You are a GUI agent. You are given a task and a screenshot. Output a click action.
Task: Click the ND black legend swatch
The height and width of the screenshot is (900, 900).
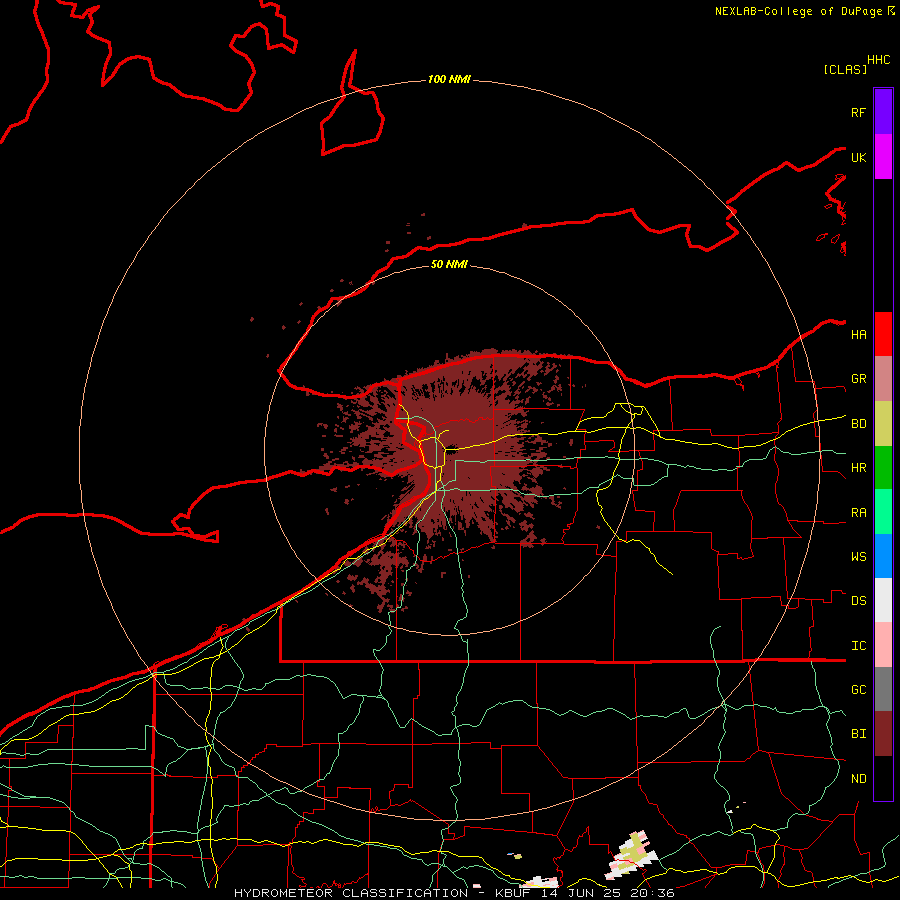[x=883, y=778]
